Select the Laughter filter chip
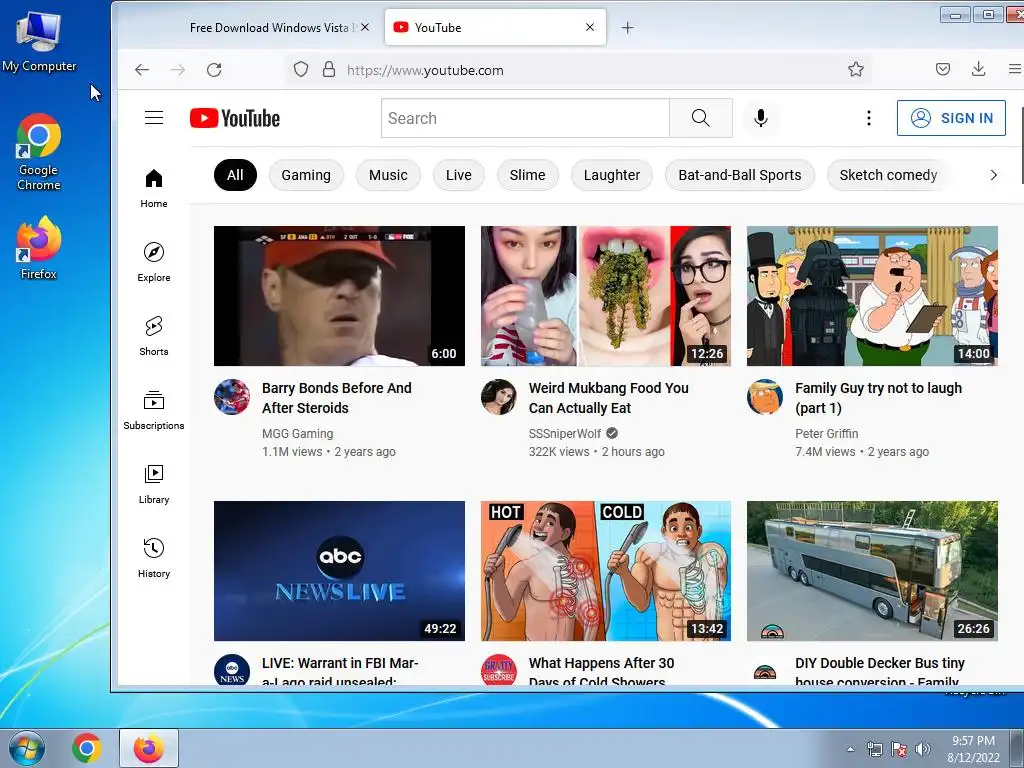1024x768 pixels. [x=612, y=175]
